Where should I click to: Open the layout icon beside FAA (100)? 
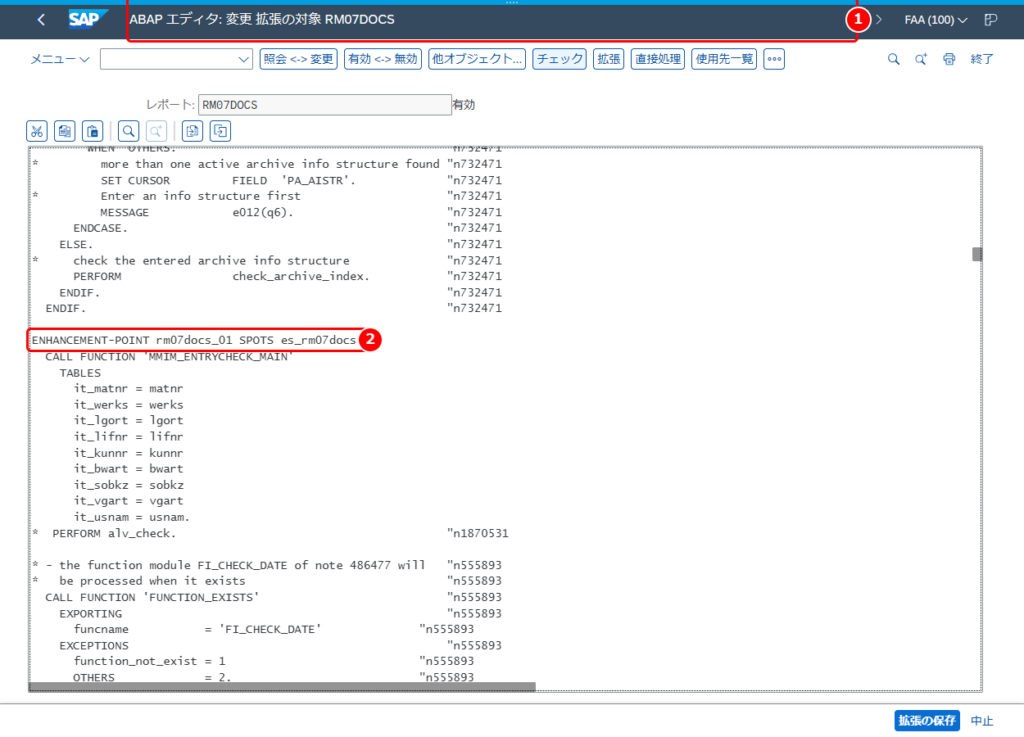coord(991,20)
